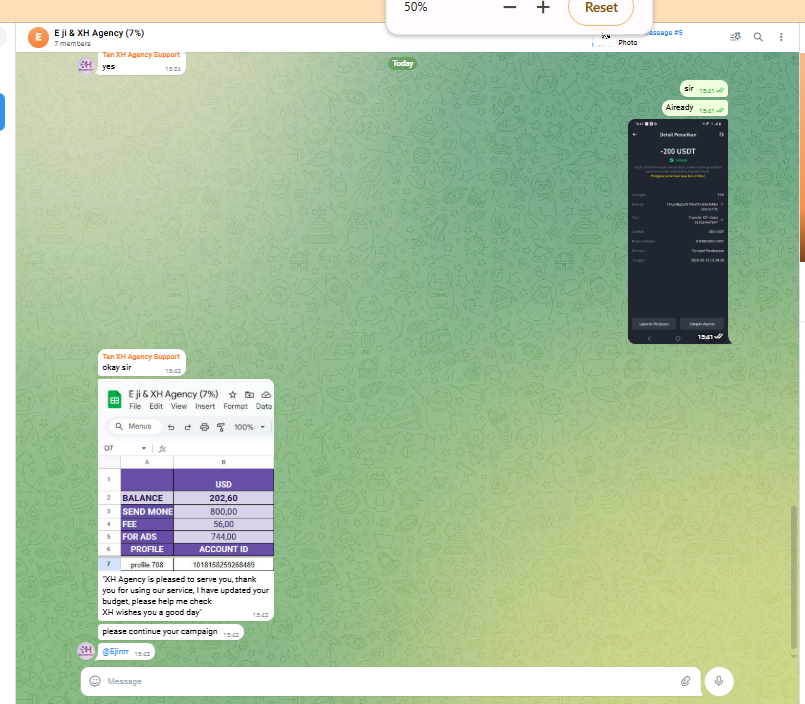805x704 pixels.
Task: Click sender name above okay sir message
Action: click(141, 356)
